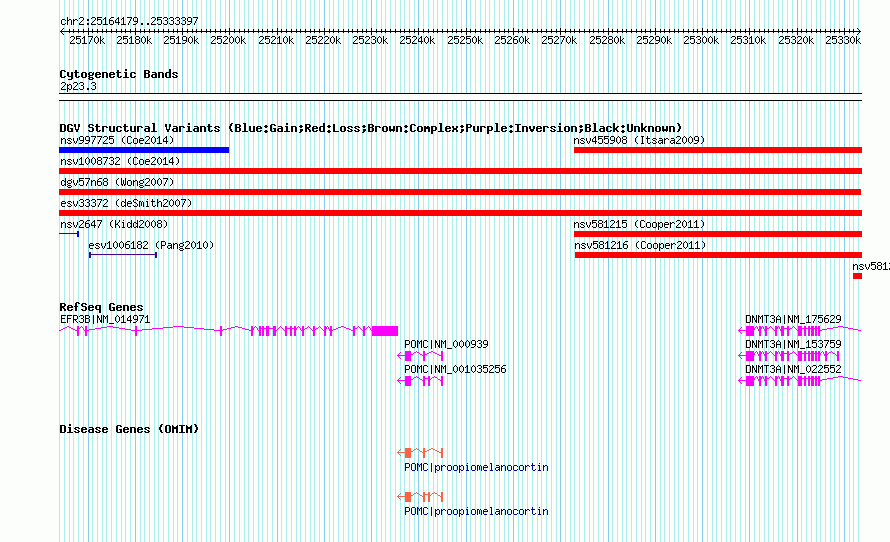
Task: Click the 25300k ruler position
Action: [x=701, y=40]
